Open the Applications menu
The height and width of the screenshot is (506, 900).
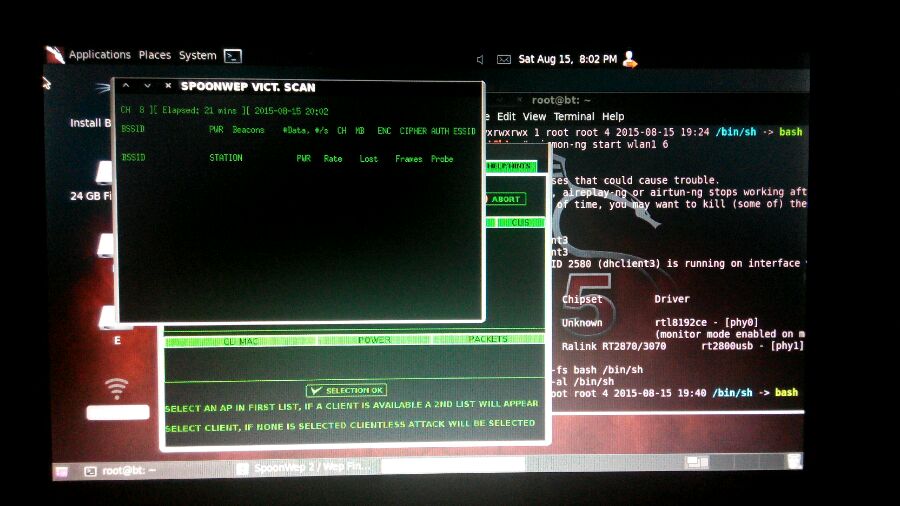click(x=100, y=55)
